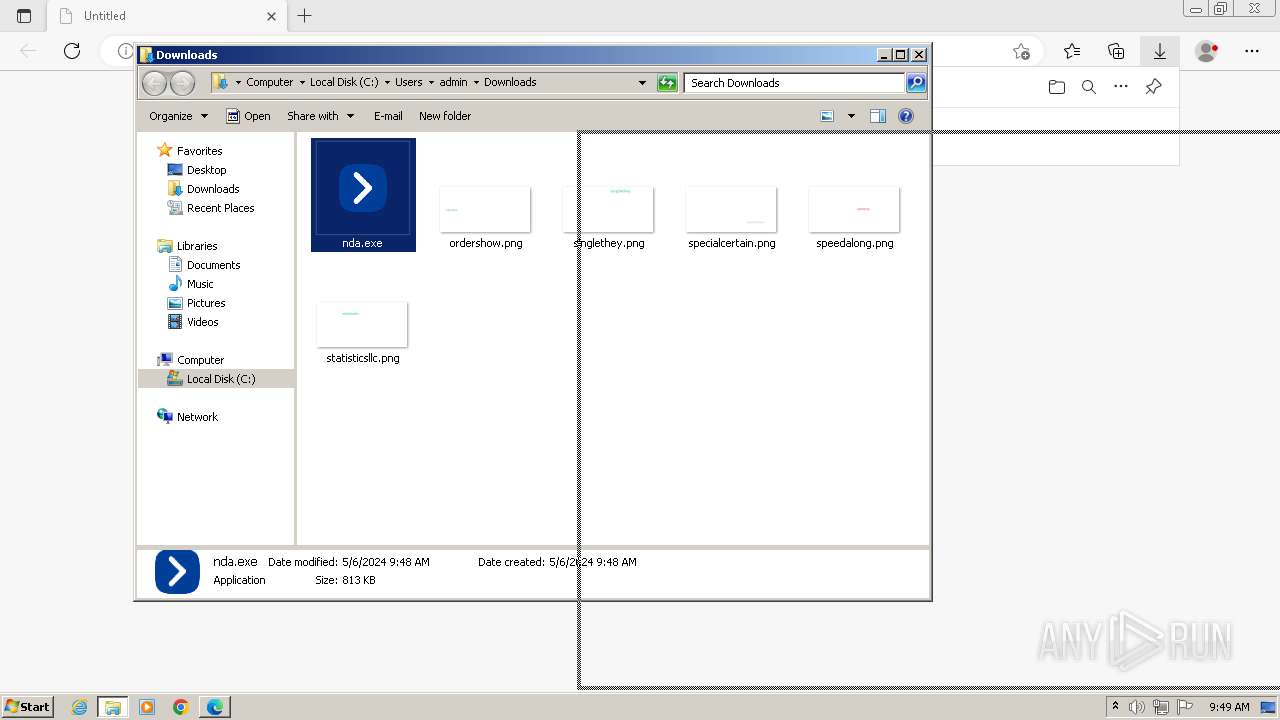Open Edge Downloads icon
The image size is (1280, 720).
tap(1160, 51)
